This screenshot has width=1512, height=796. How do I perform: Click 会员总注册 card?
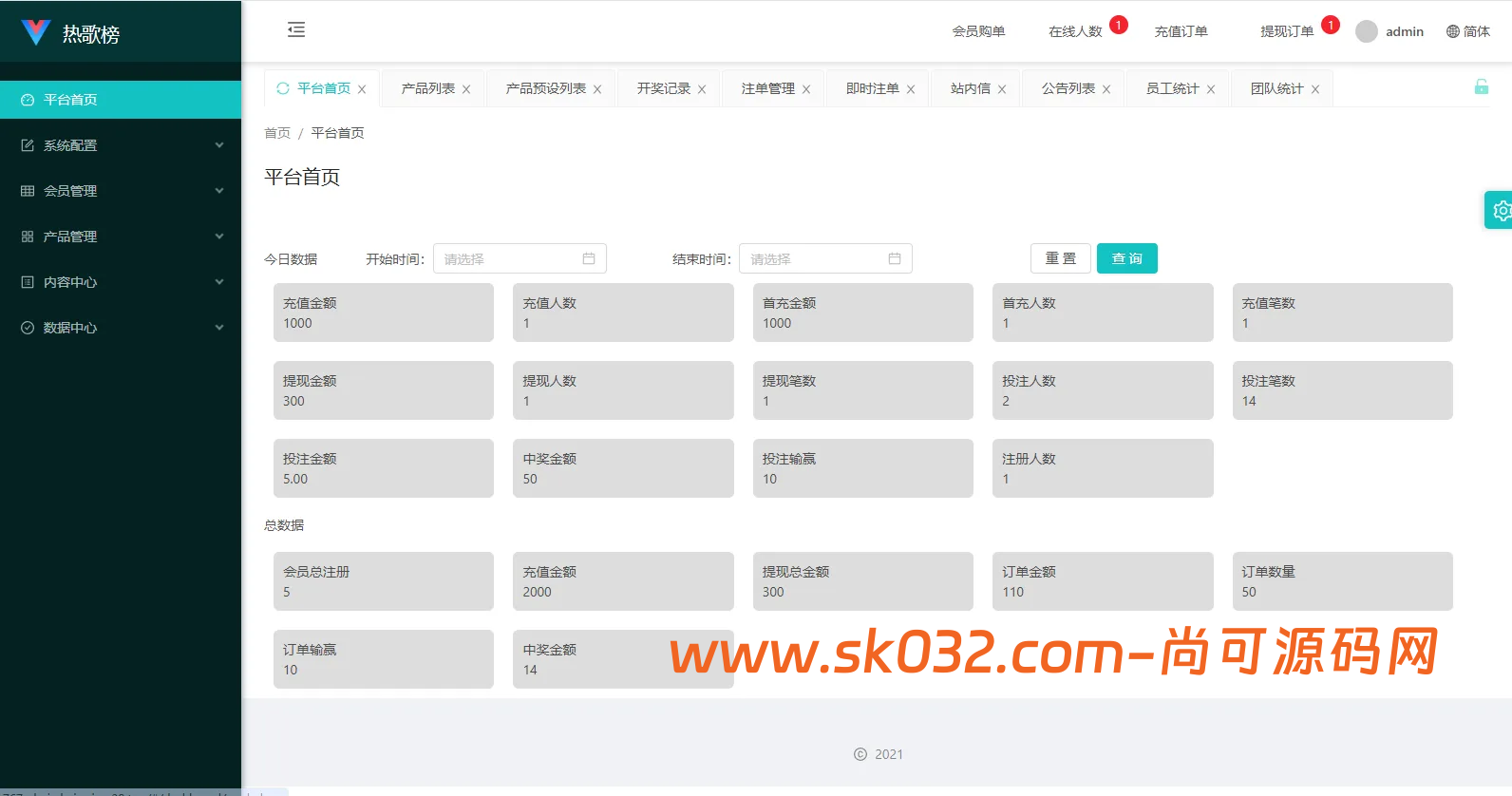tap(384, 581)
